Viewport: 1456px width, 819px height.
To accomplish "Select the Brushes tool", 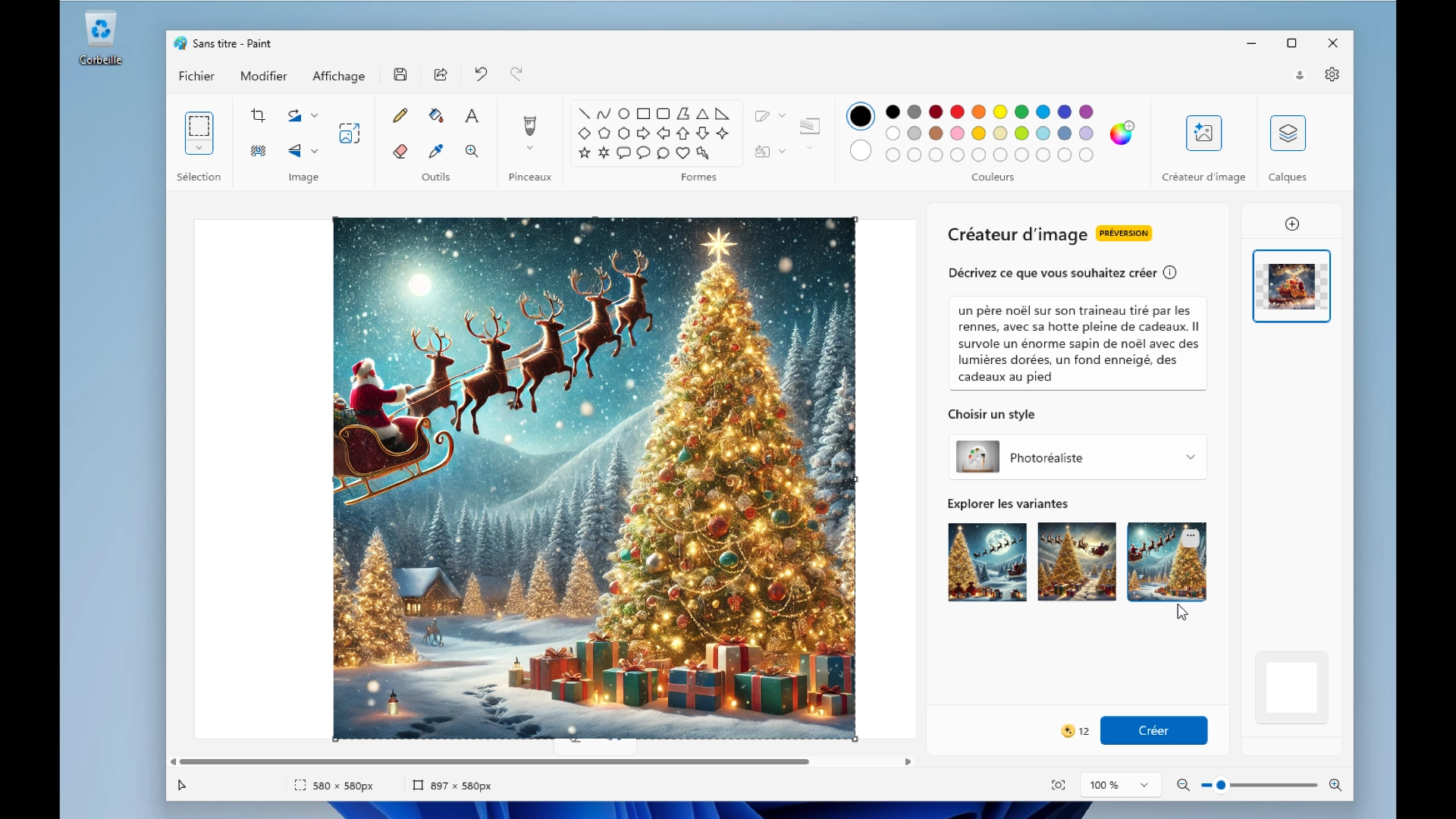I will [530, 124].
